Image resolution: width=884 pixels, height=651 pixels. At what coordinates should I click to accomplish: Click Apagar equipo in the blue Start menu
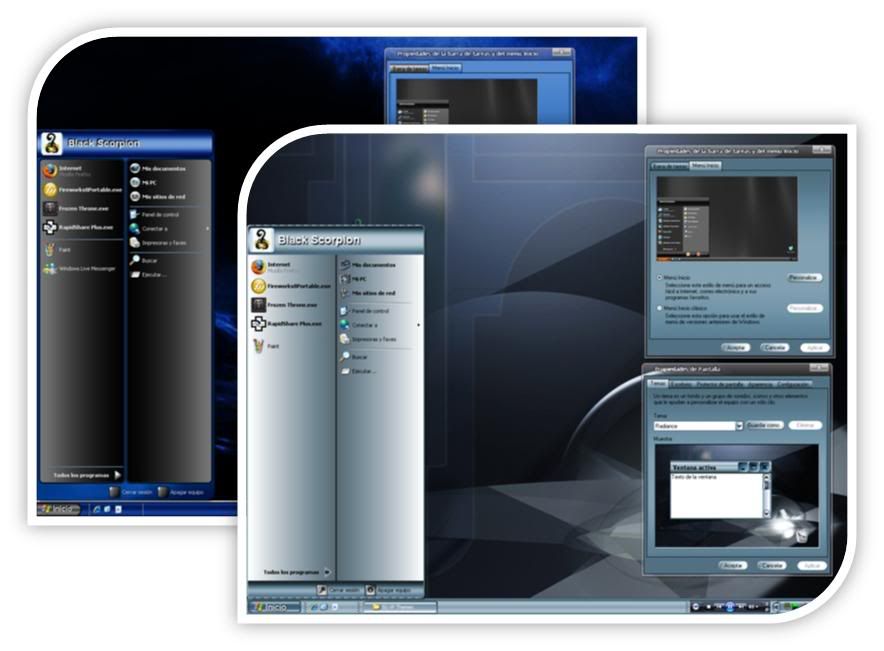(180, 492)
